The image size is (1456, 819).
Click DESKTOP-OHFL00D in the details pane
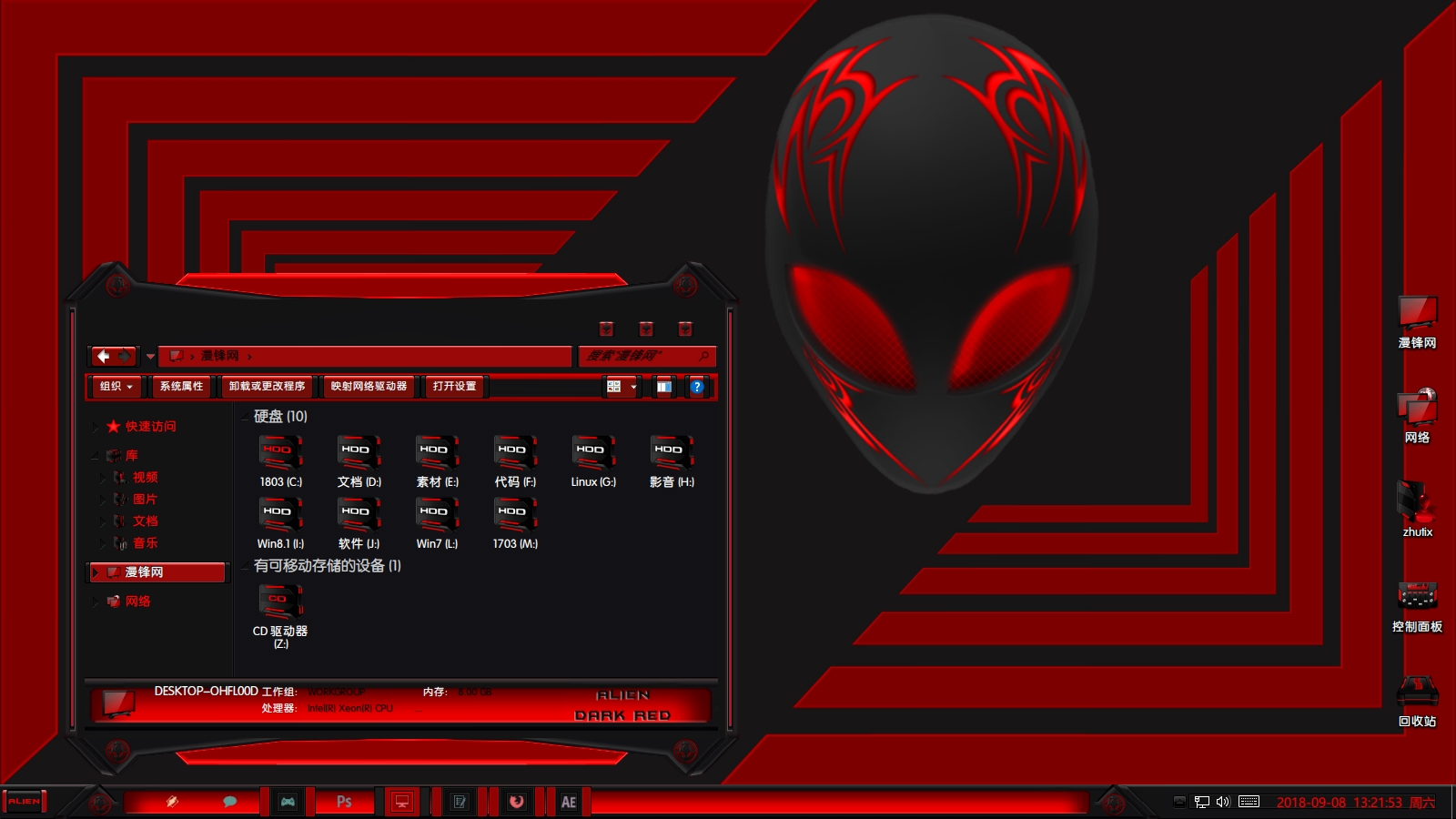pos(207,692)
